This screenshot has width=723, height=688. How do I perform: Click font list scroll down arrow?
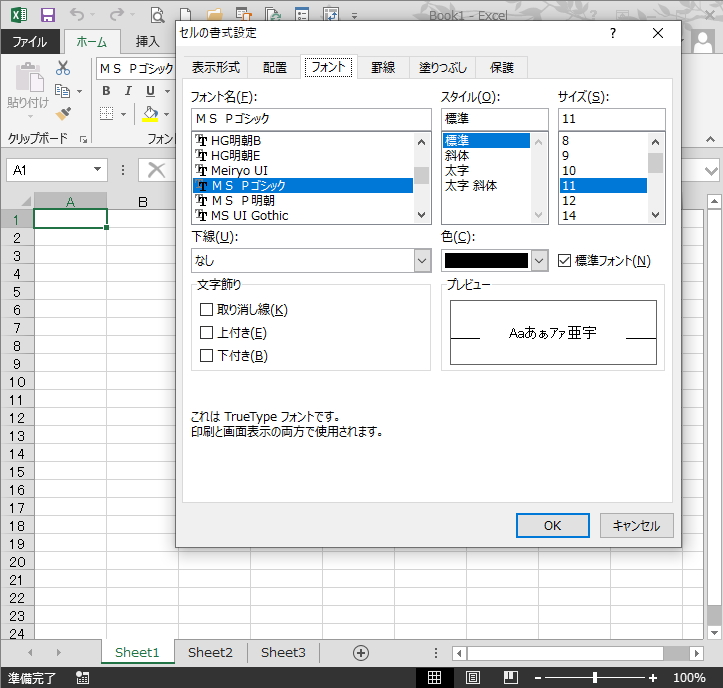421,215
